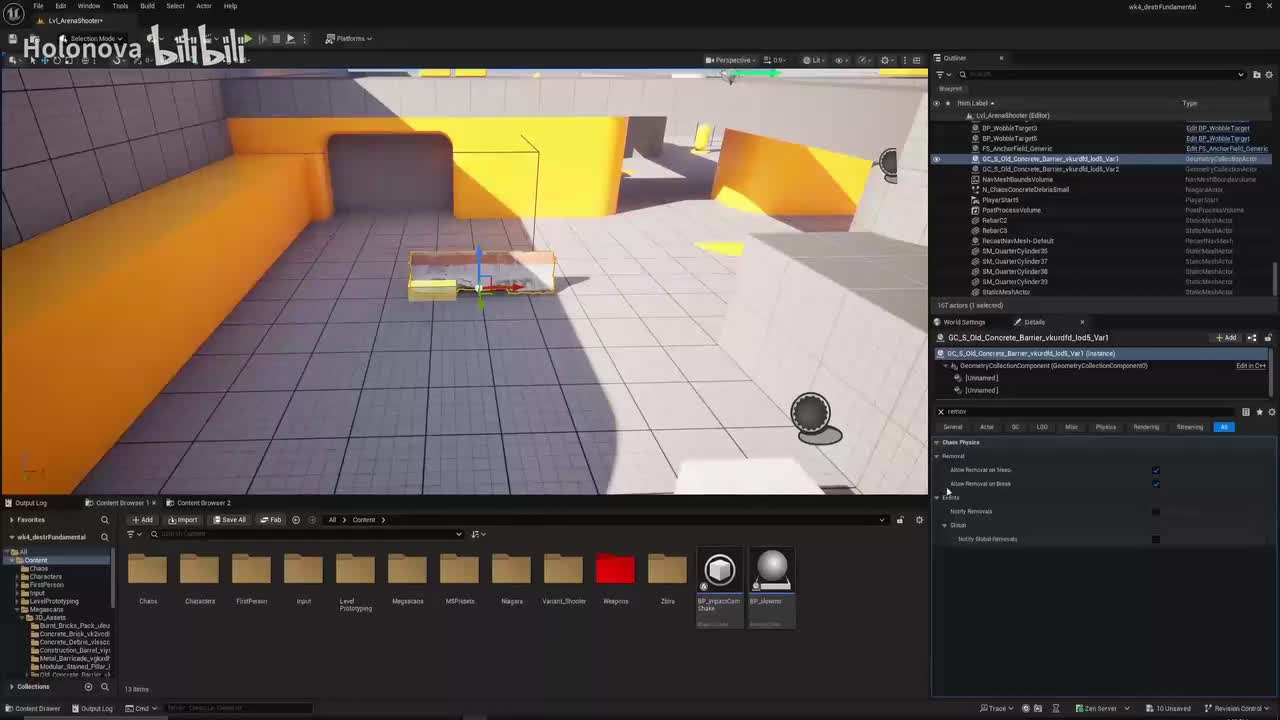Open the red Weapons folder
This screenshot has width=1280, height=720.
(x=615, y=570)
